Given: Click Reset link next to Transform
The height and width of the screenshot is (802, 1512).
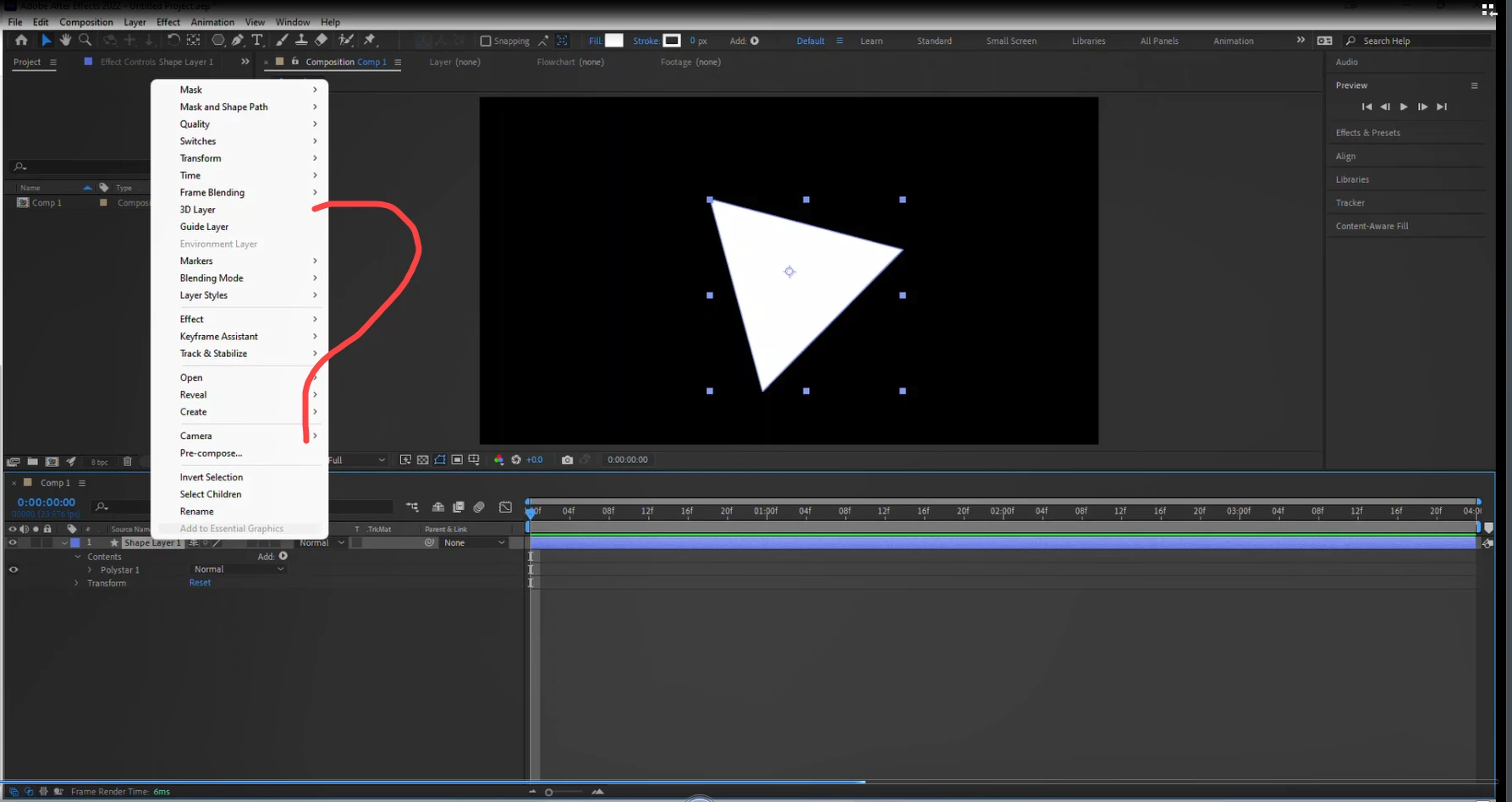Looking at the screenshot, I should (200, 583).
